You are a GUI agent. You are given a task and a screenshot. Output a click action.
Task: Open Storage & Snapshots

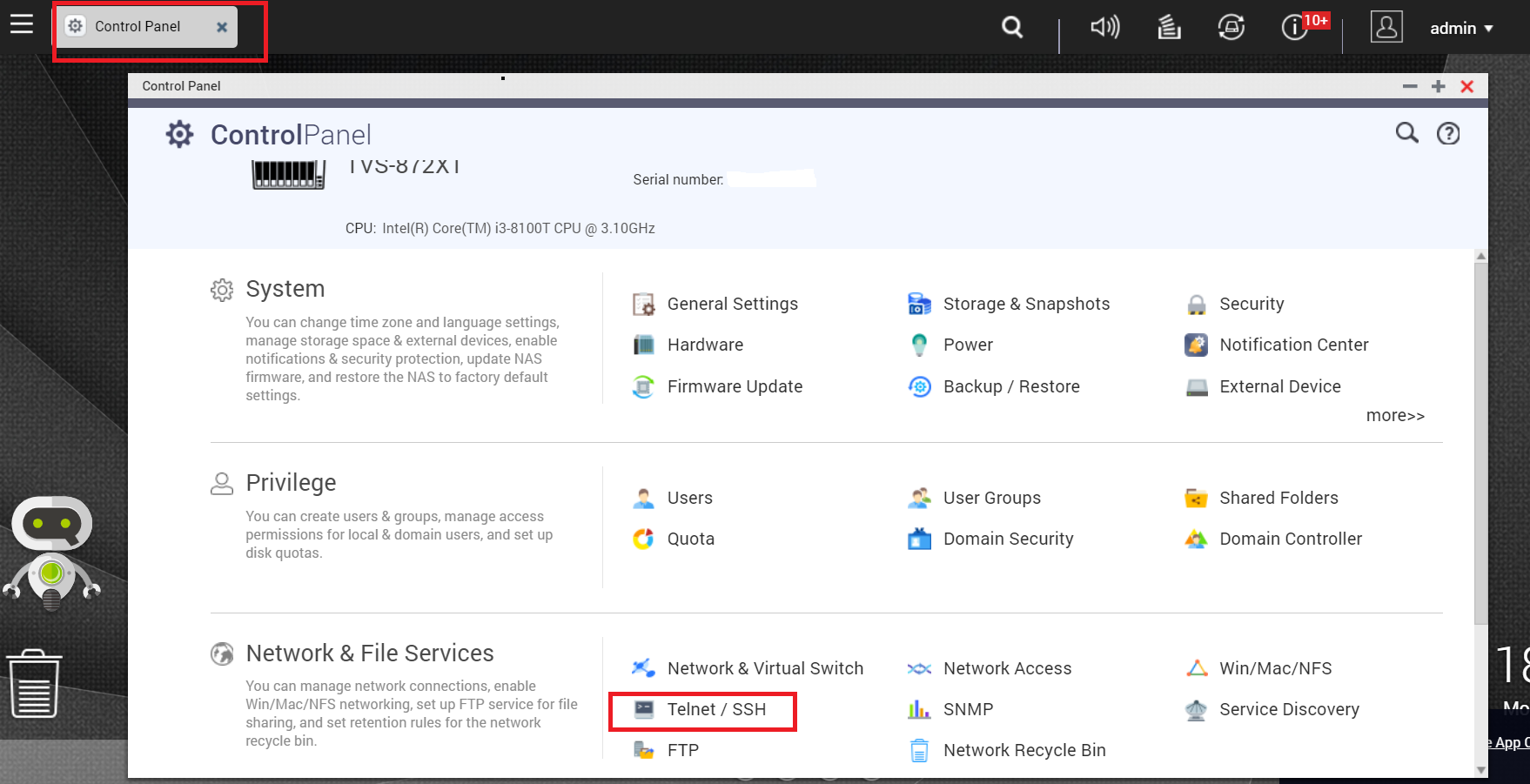(x=1009, y=304)
